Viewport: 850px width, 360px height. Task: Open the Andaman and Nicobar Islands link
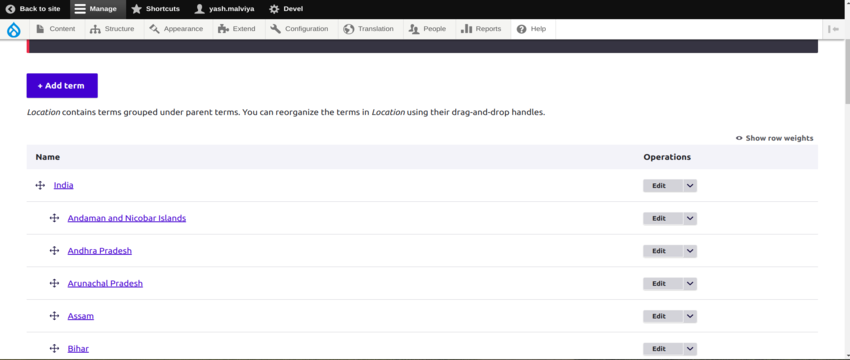127,218
